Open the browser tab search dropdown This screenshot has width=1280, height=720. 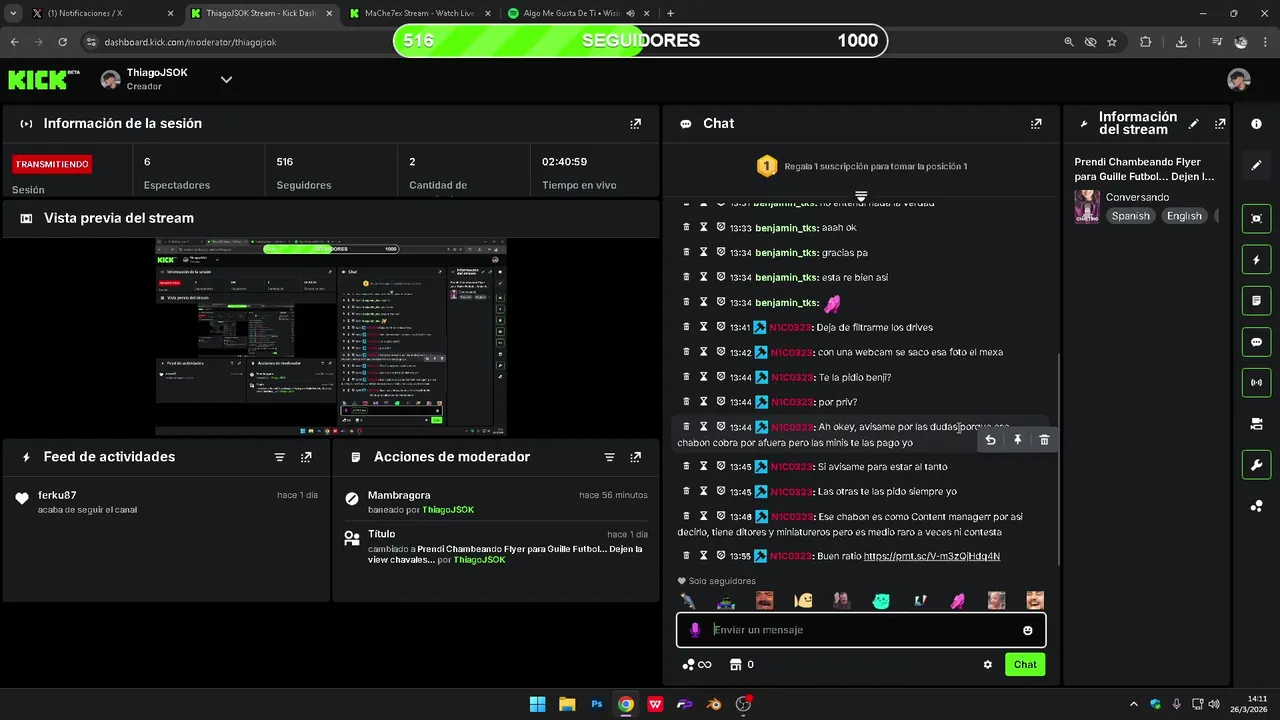click(x=11, y=13)
